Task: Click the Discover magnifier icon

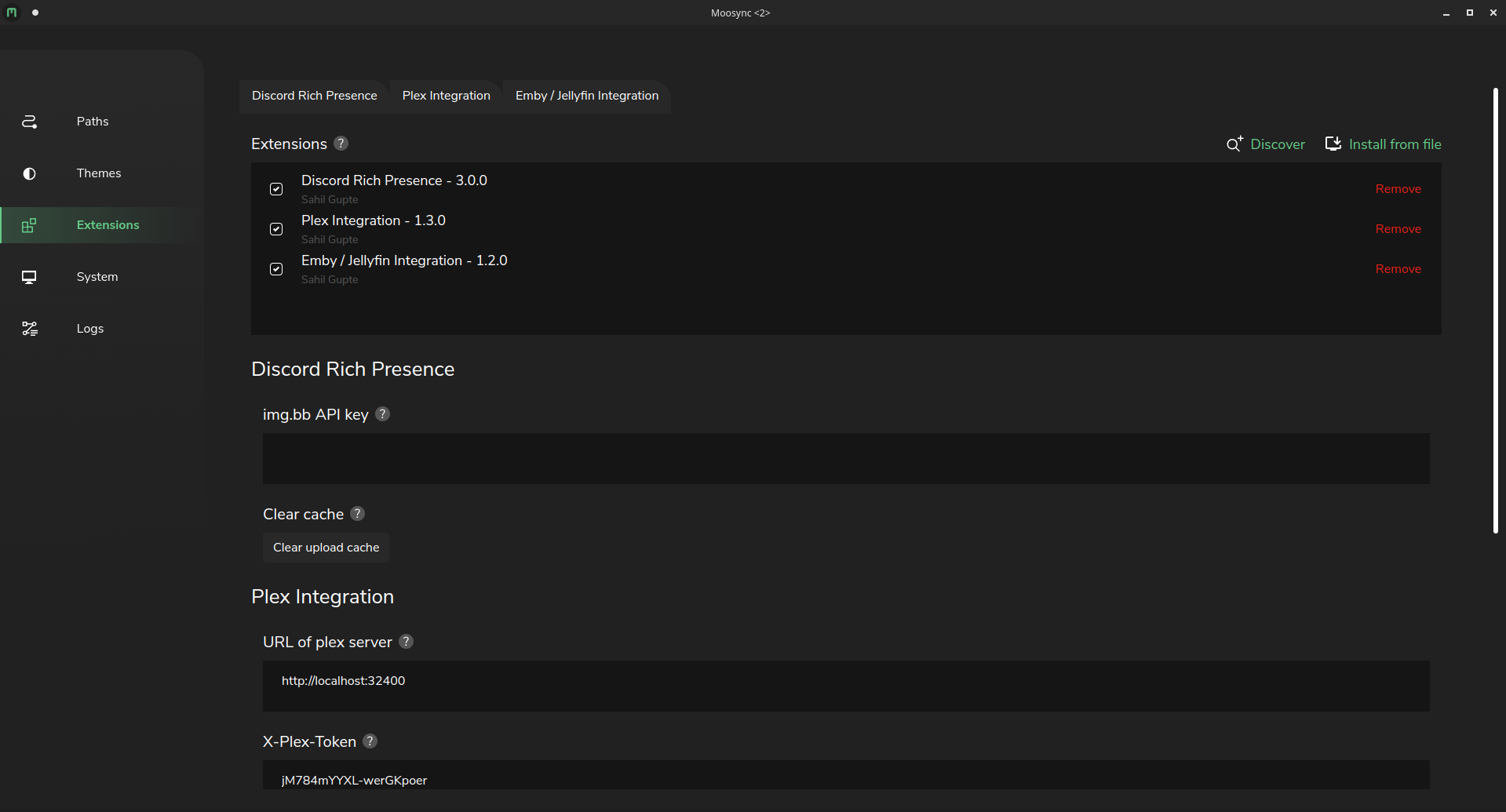Action: 1234,144
